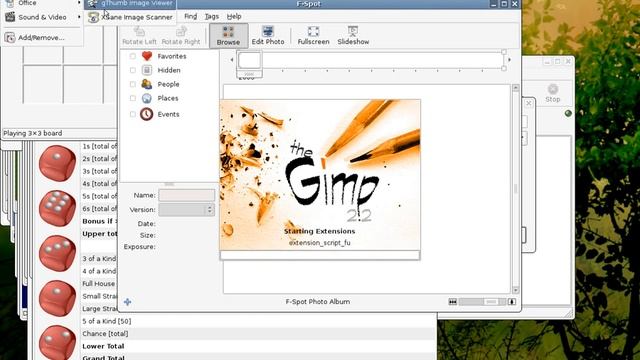Enter Fullscreen view in F-Spot
The height and width of the screenshot is (360, 640).
pyautogui.click(x=313, y=36)
